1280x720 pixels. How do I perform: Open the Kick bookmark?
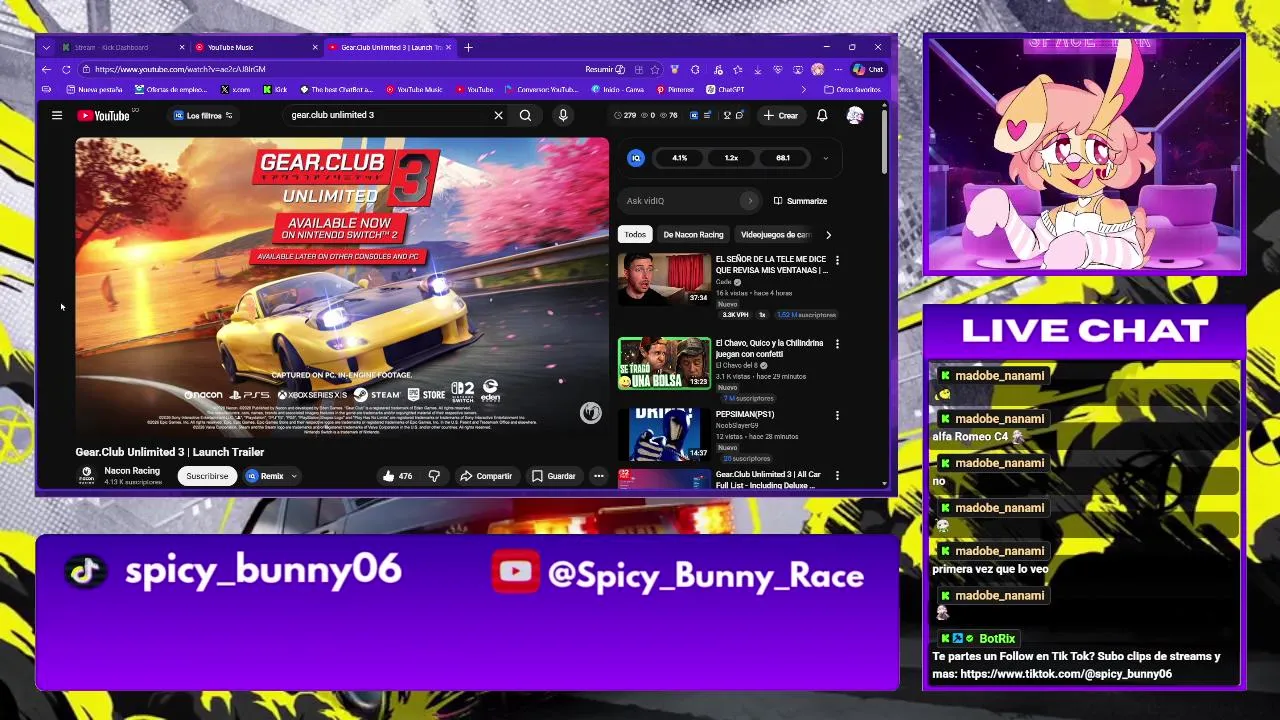pos(274,90)
